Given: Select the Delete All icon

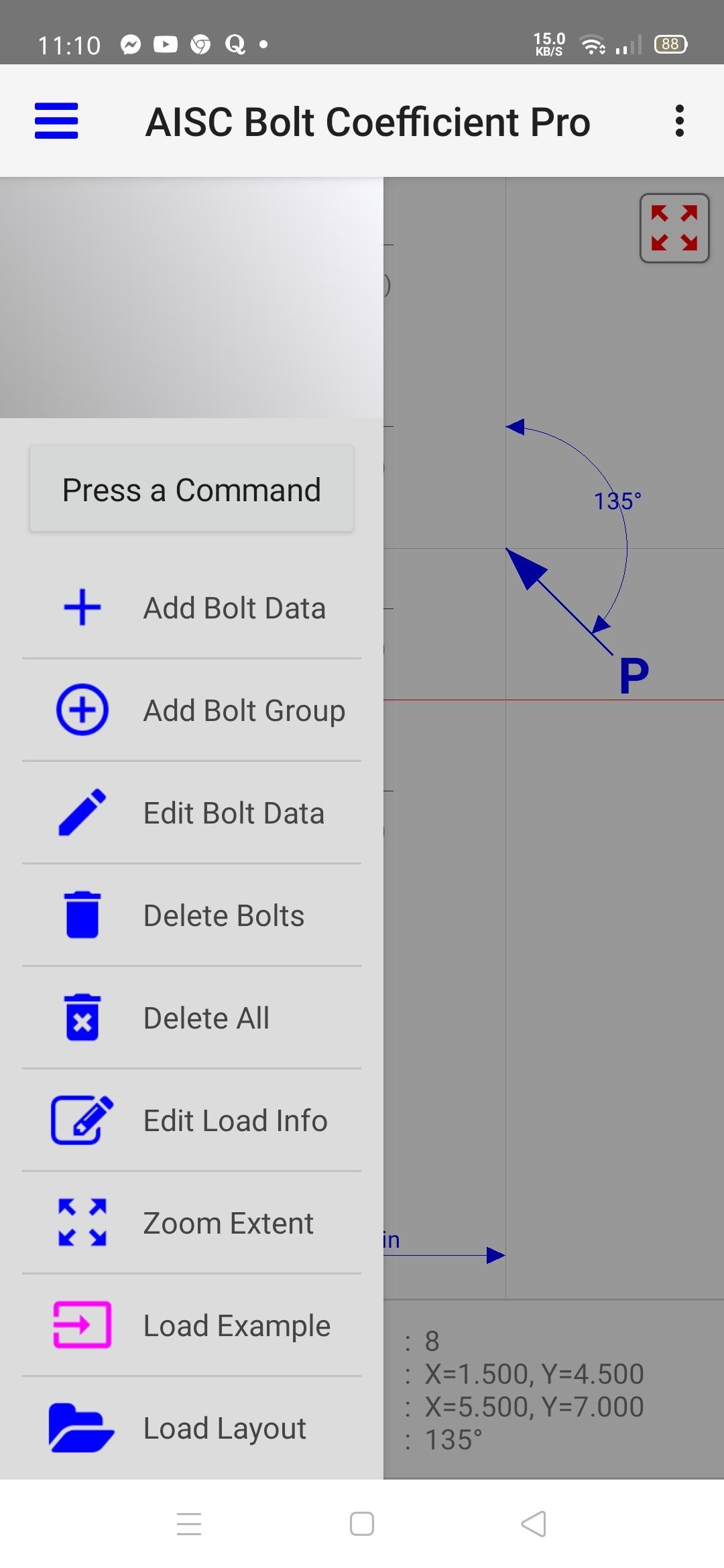Looking at the screenshot, I should coord(82,1017).
